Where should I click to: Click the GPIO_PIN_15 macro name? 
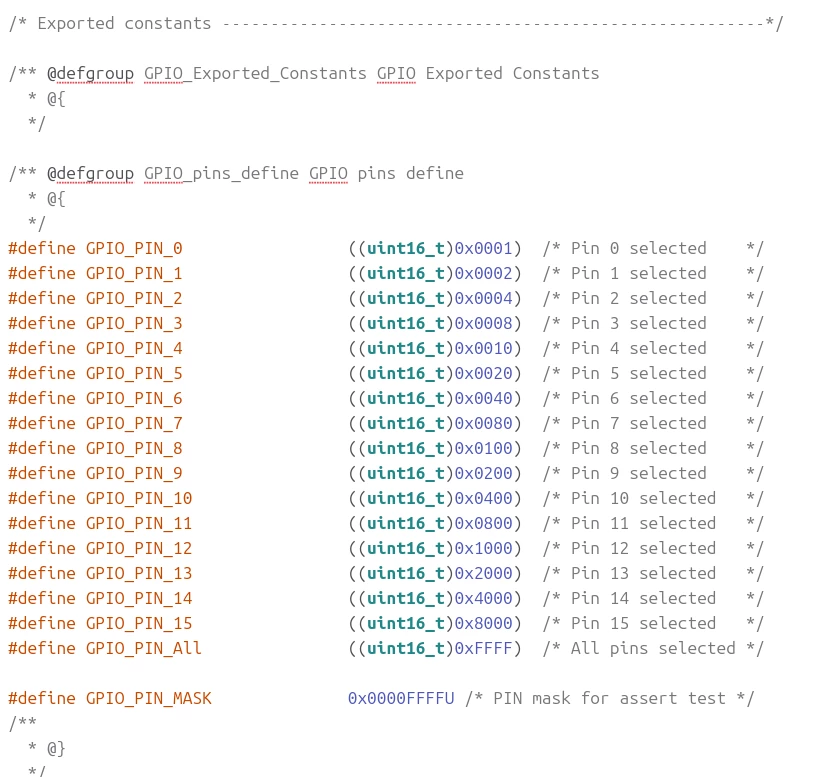[139, 623]
